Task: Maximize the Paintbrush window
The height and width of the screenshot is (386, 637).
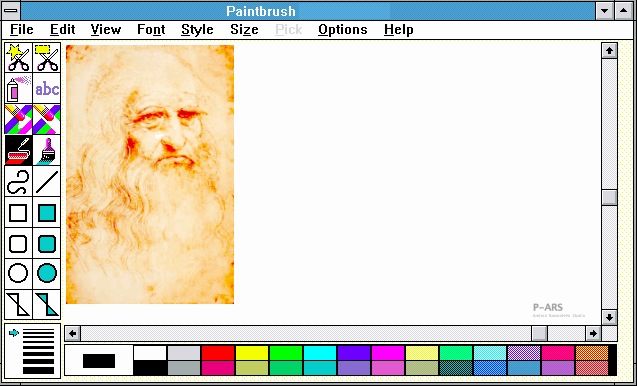Action: coord(624,11)
